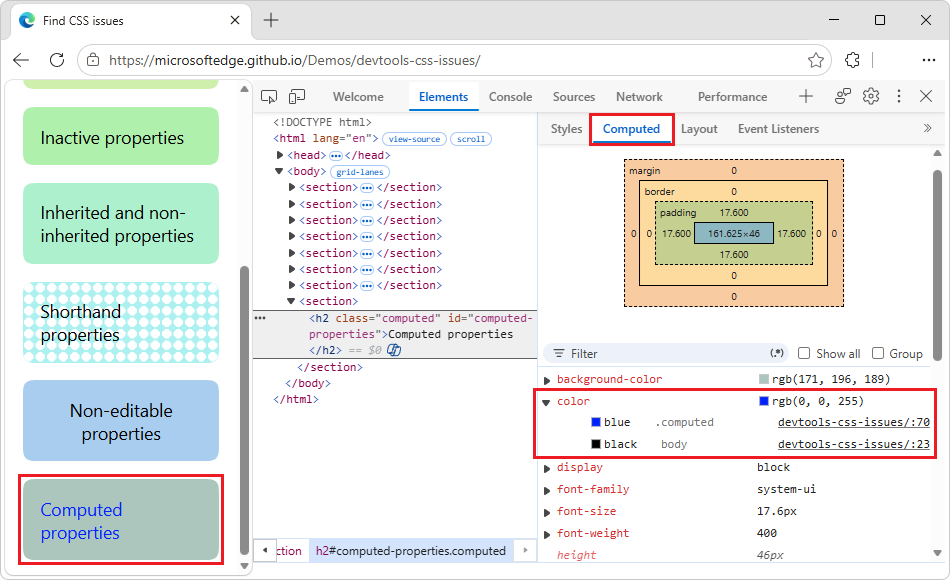
Task: Collapse the color computed property
Action: coord(546,402)
